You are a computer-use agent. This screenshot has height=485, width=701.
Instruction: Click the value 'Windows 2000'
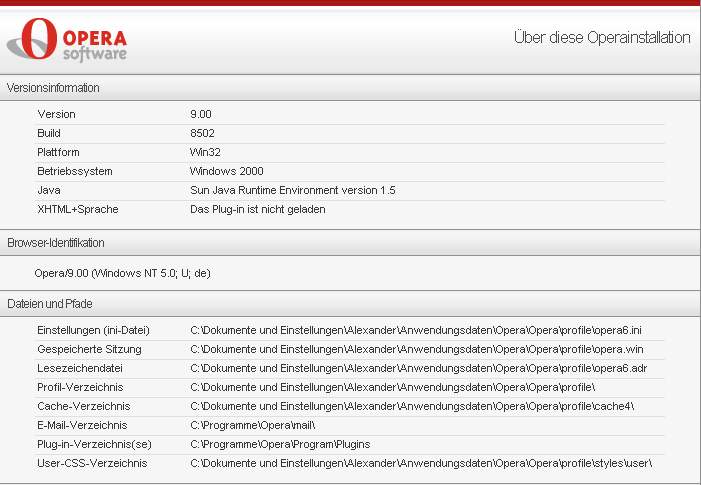tap(227, 171)
